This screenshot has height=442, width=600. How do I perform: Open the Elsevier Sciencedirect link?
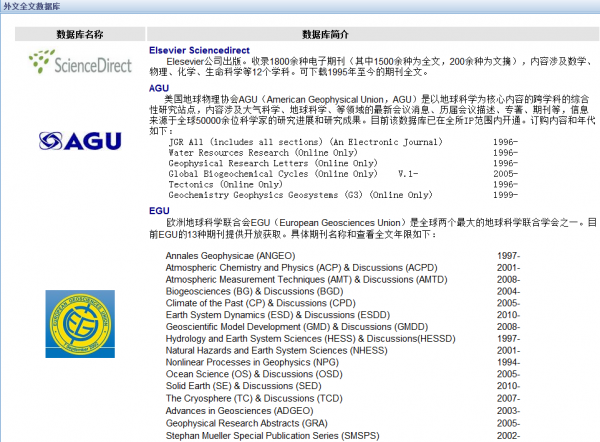point(199,50)
